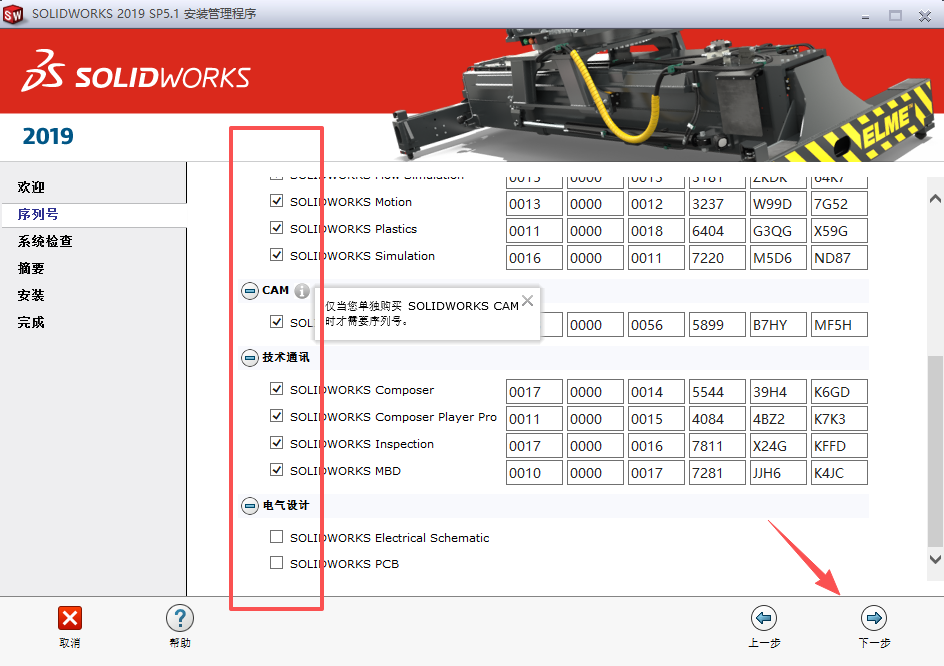Click first serial field of SOLIDWORKS Inspection
Viewport: 944px width, 666px height.
[534, 444]
